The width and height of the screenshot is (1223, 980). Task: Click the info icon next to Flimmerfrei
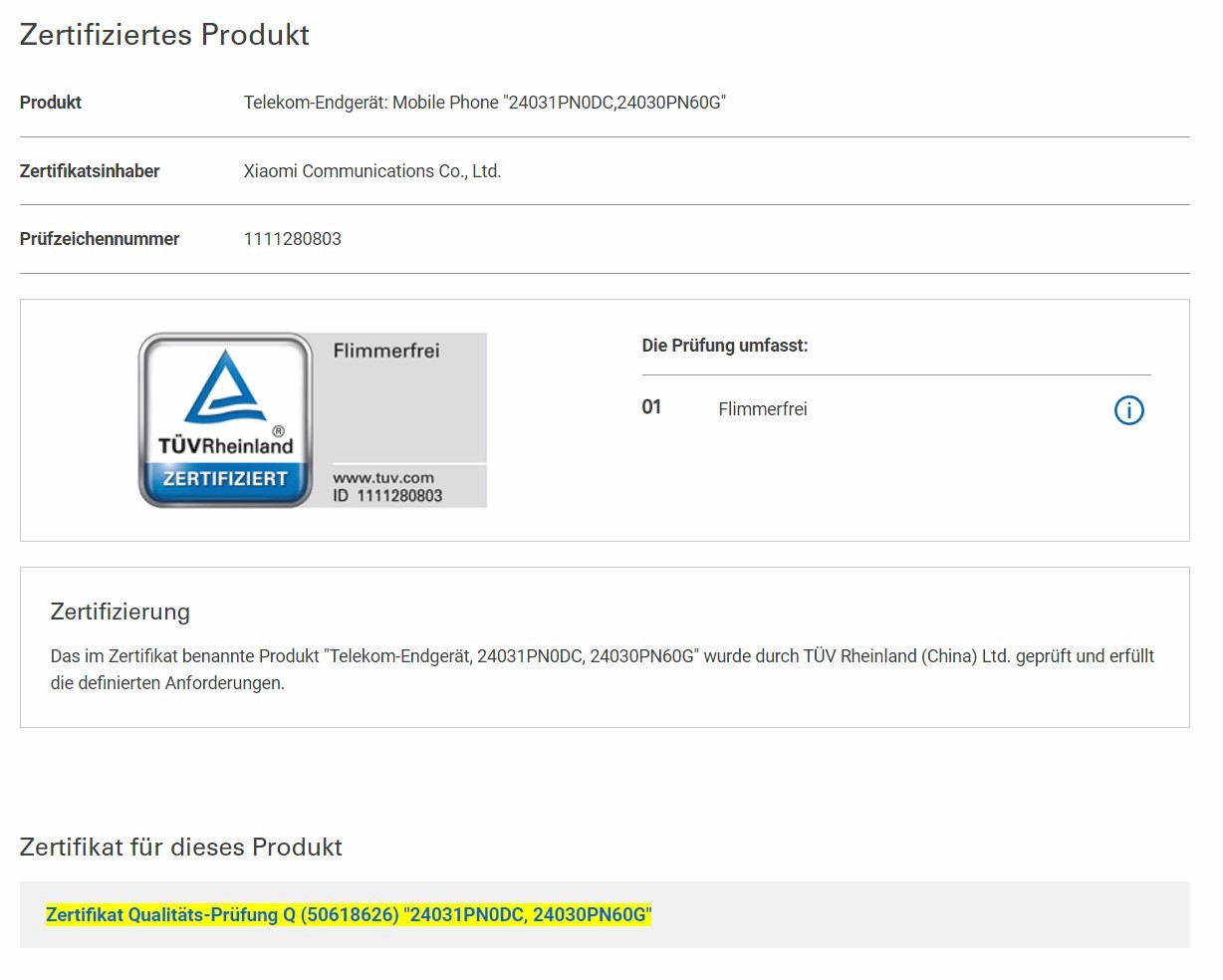[1128, 409]
